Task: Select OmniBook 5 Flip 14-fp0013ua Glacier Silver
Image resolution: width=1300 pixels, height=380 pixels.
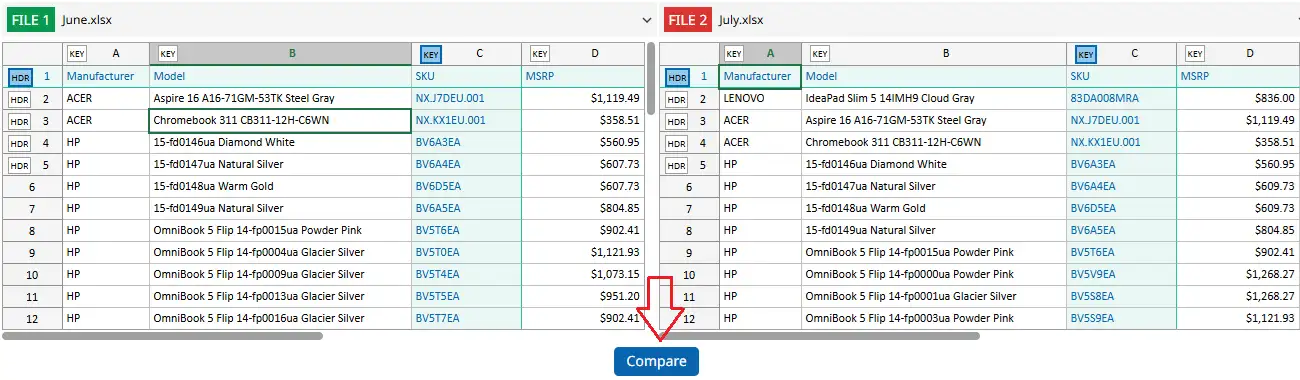Action: tap(281, 296)
